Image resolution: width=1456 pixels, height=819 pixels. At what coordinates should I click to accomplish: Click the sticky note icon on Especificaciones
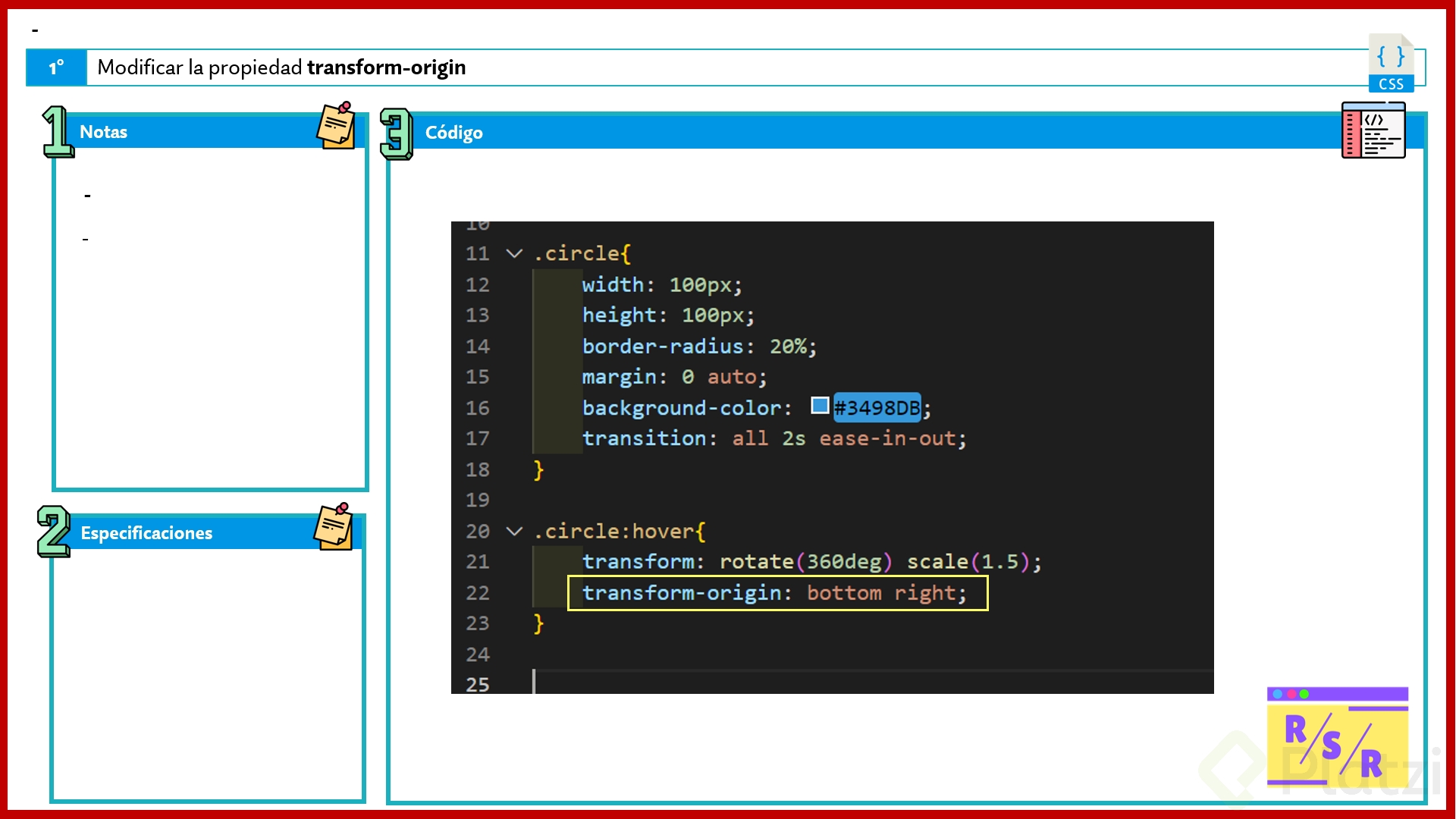click(x=334, y=526)
